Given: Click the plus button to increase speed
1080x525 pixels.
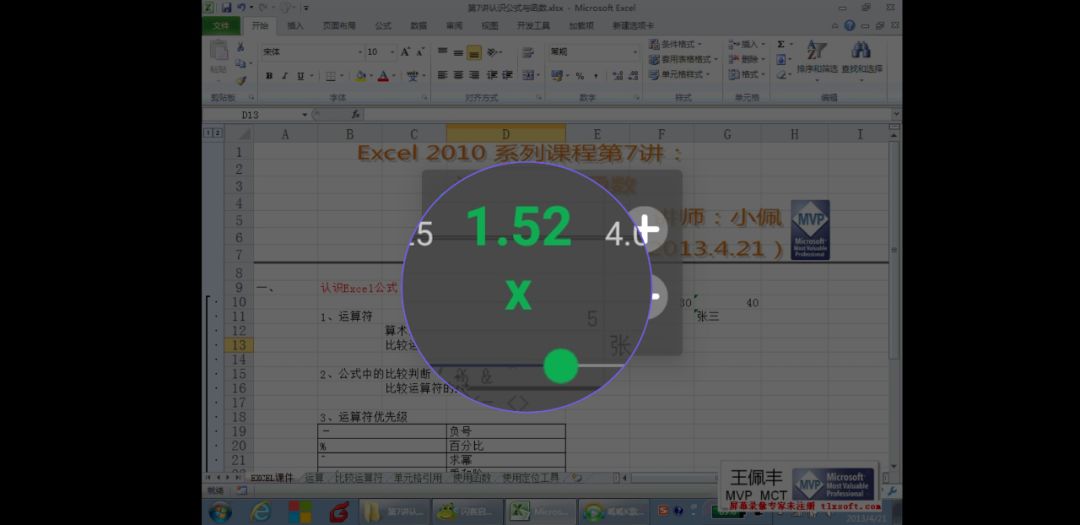Looking at the screenshot, I should (x=645, y=228).
